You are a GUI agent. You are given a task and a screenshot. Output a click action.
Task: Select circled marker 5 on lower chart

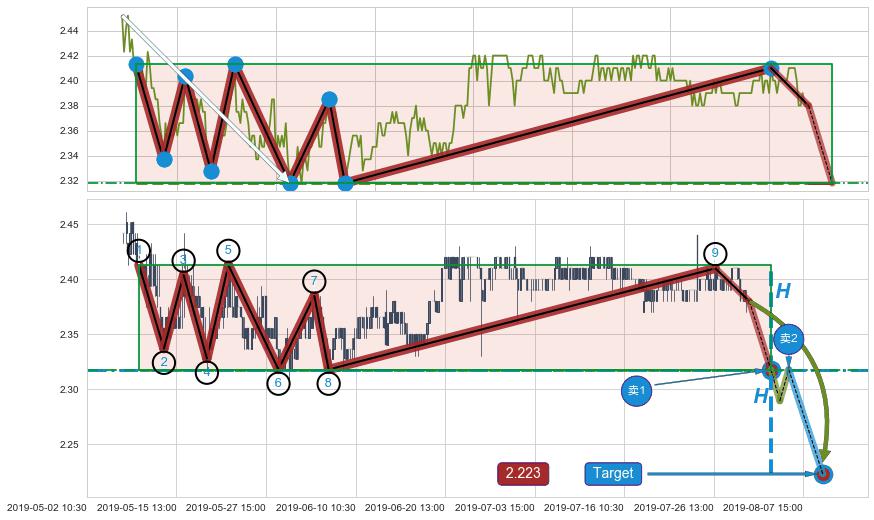point(228,250)
